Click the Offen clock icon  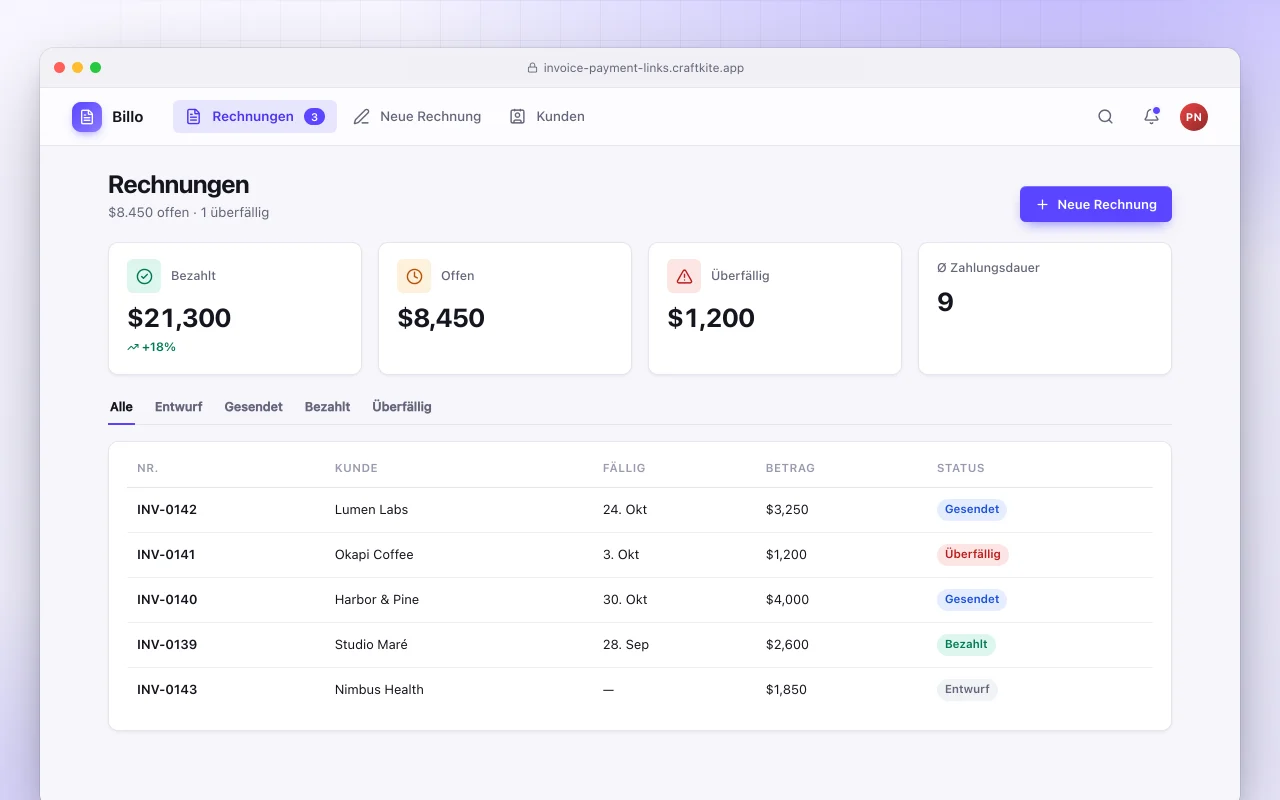coord(414,276)
